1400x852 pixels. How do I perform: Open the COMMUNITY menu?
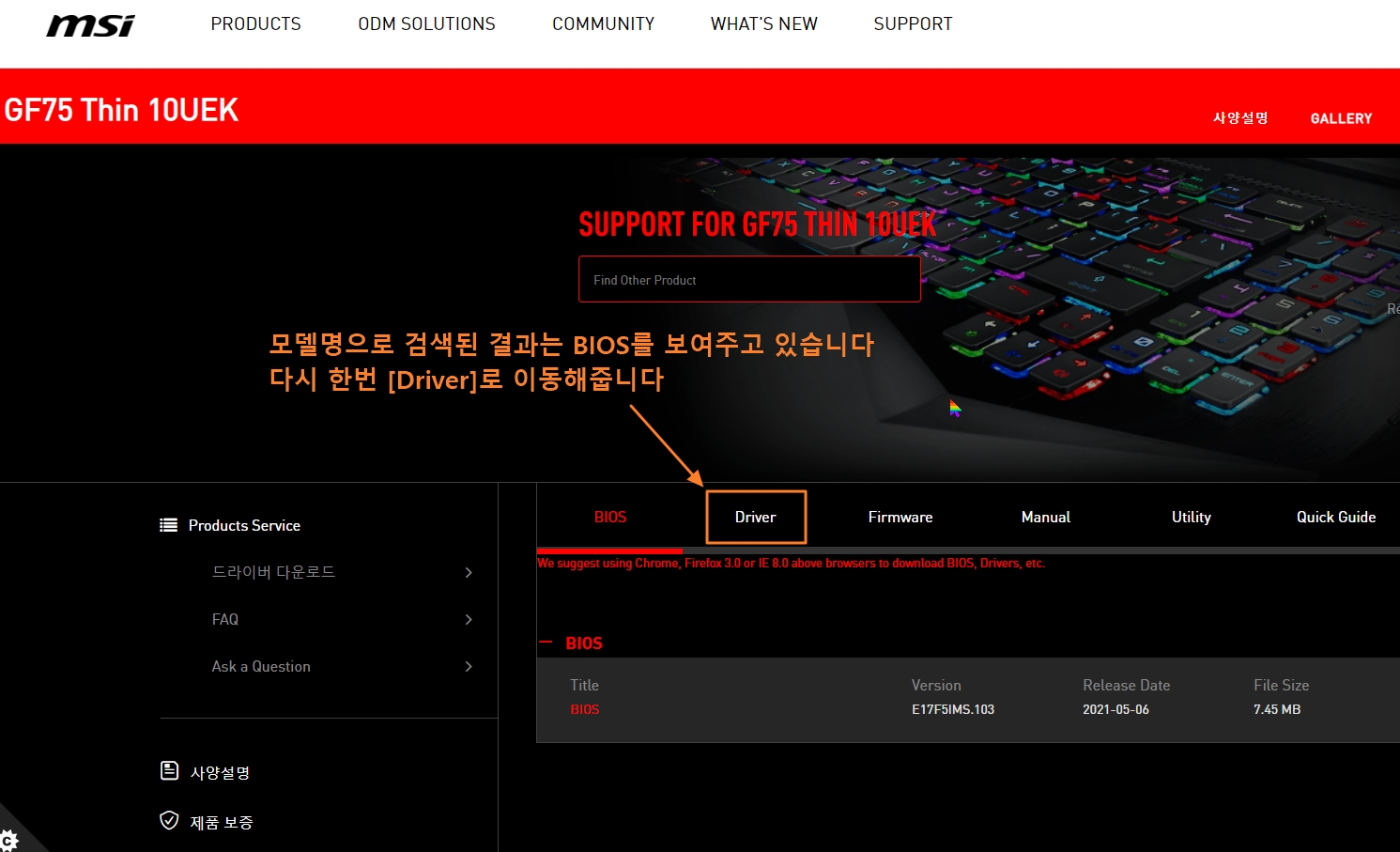(603, 23)
